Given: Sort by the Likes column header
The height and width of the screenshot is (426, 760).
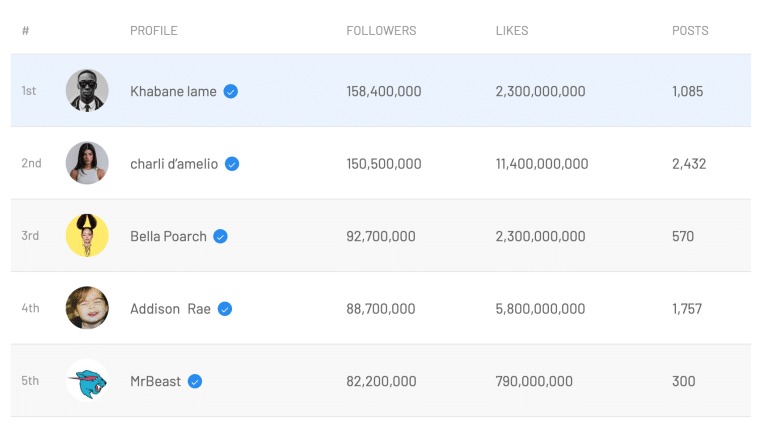Looking at the screenshot, I should (512, 31).
